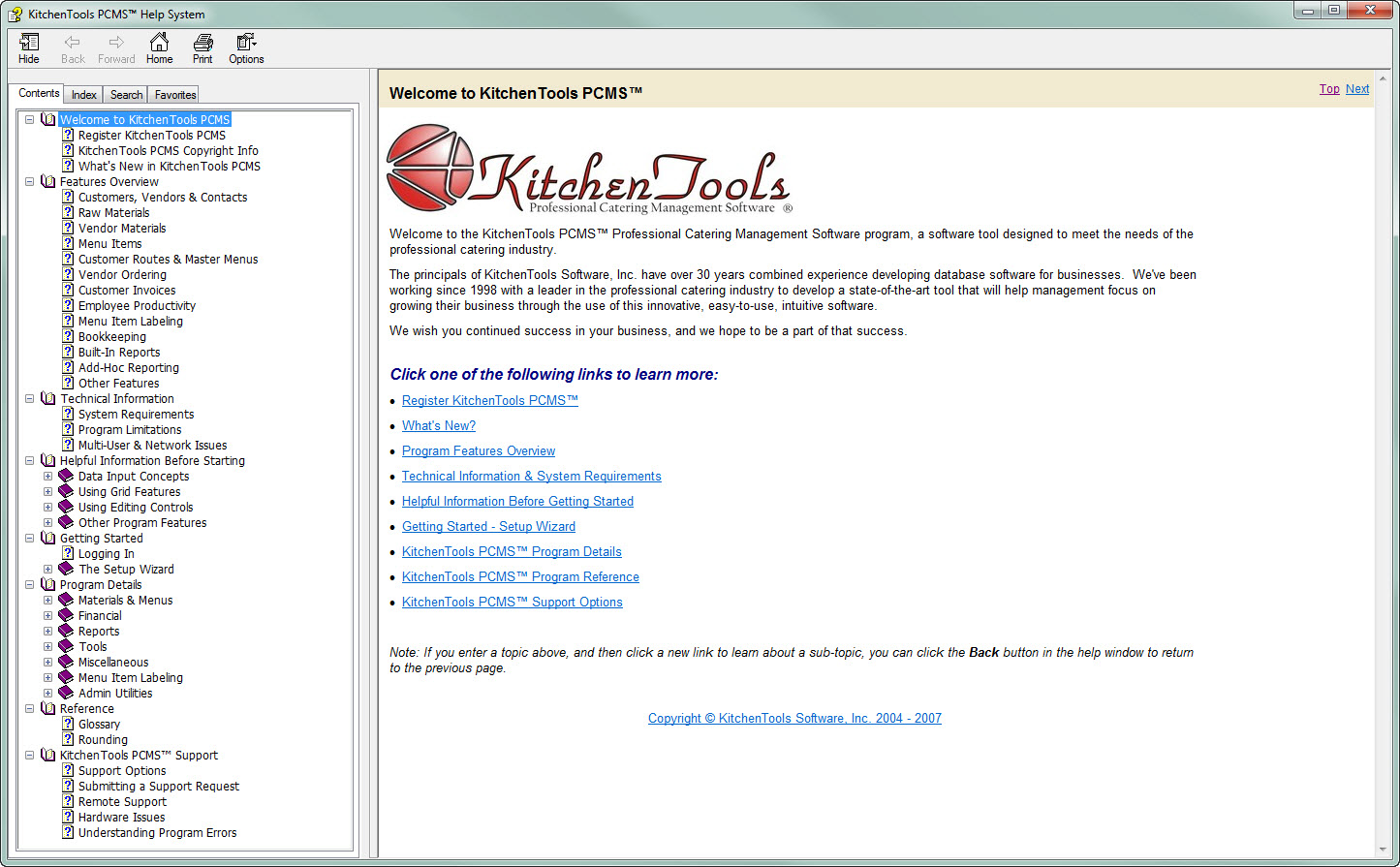Open Helpful Information Before Getting Started link
Screen dimensions: 1400x867
(x=517, y=501)
